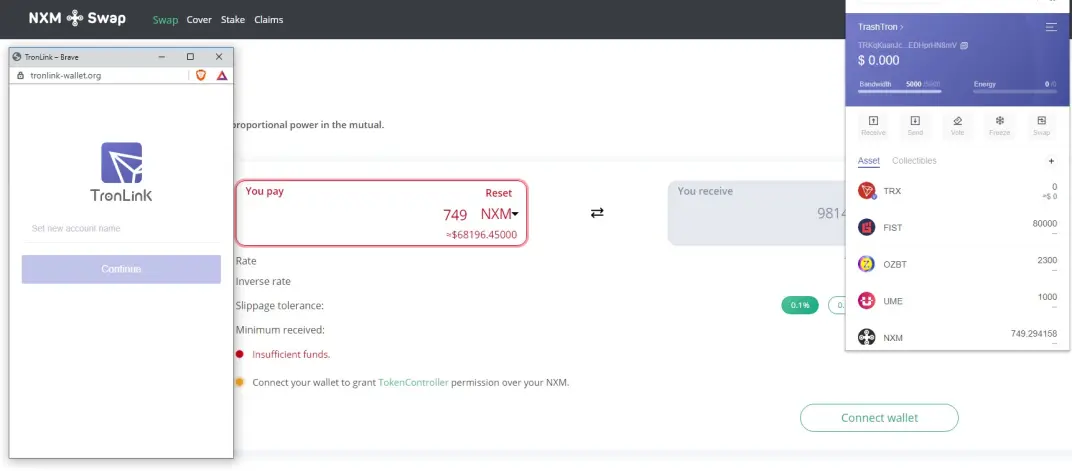This screenshot has height=471, width=1072.
Task: Click the You receive amount box
Action: (x=757, y=213)
